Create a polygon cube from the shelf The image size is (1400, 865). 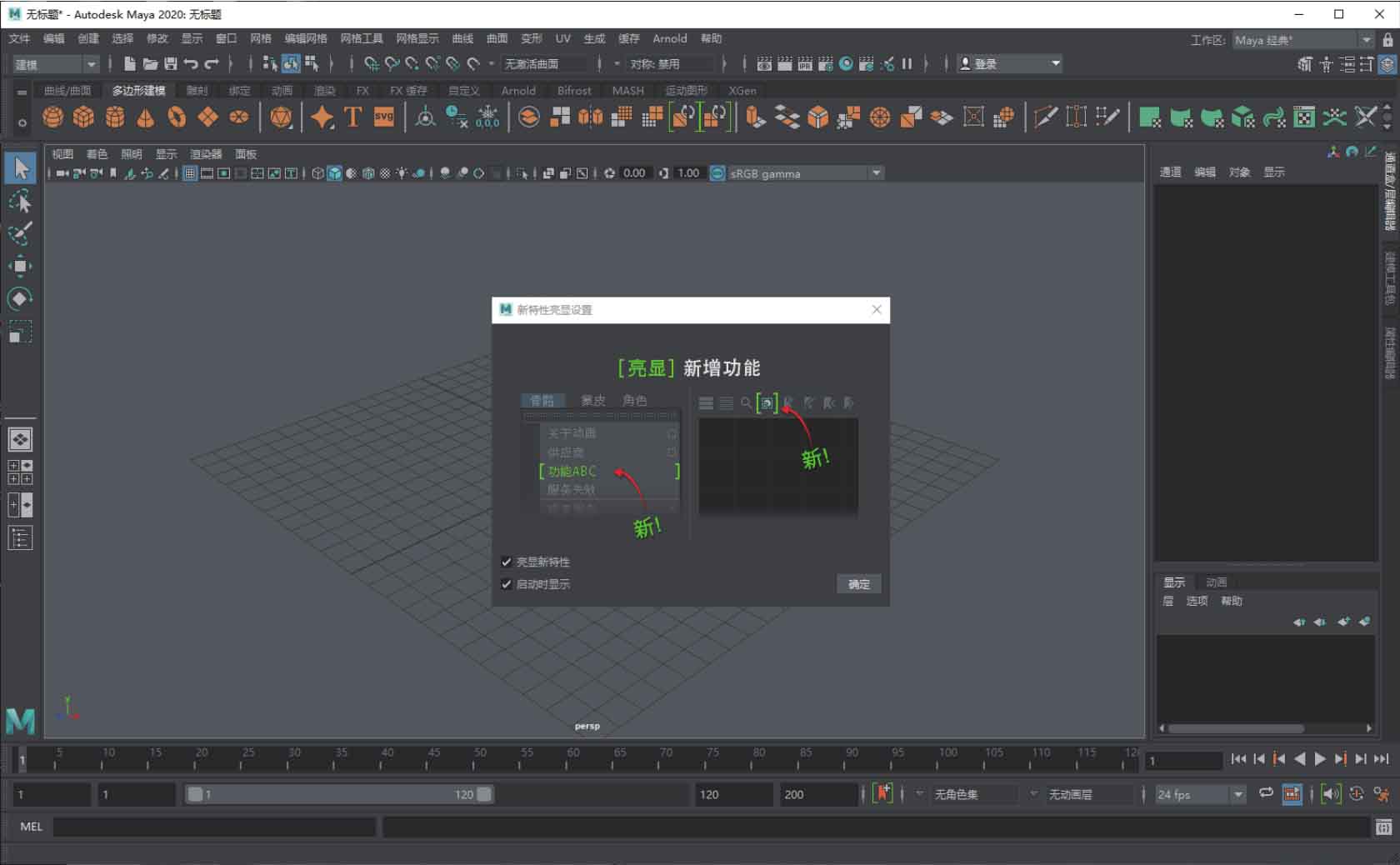[84, 117]
